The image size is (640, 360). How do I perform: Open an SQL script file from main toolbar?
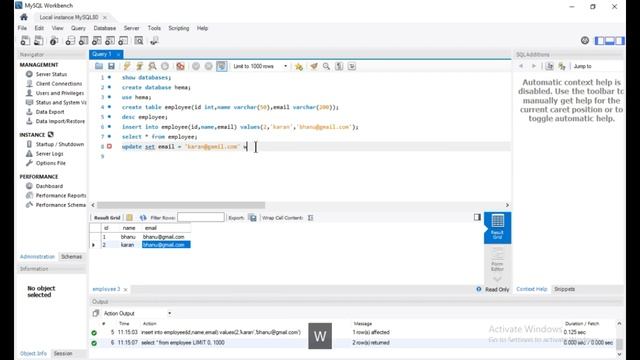[x=39, y=40]
